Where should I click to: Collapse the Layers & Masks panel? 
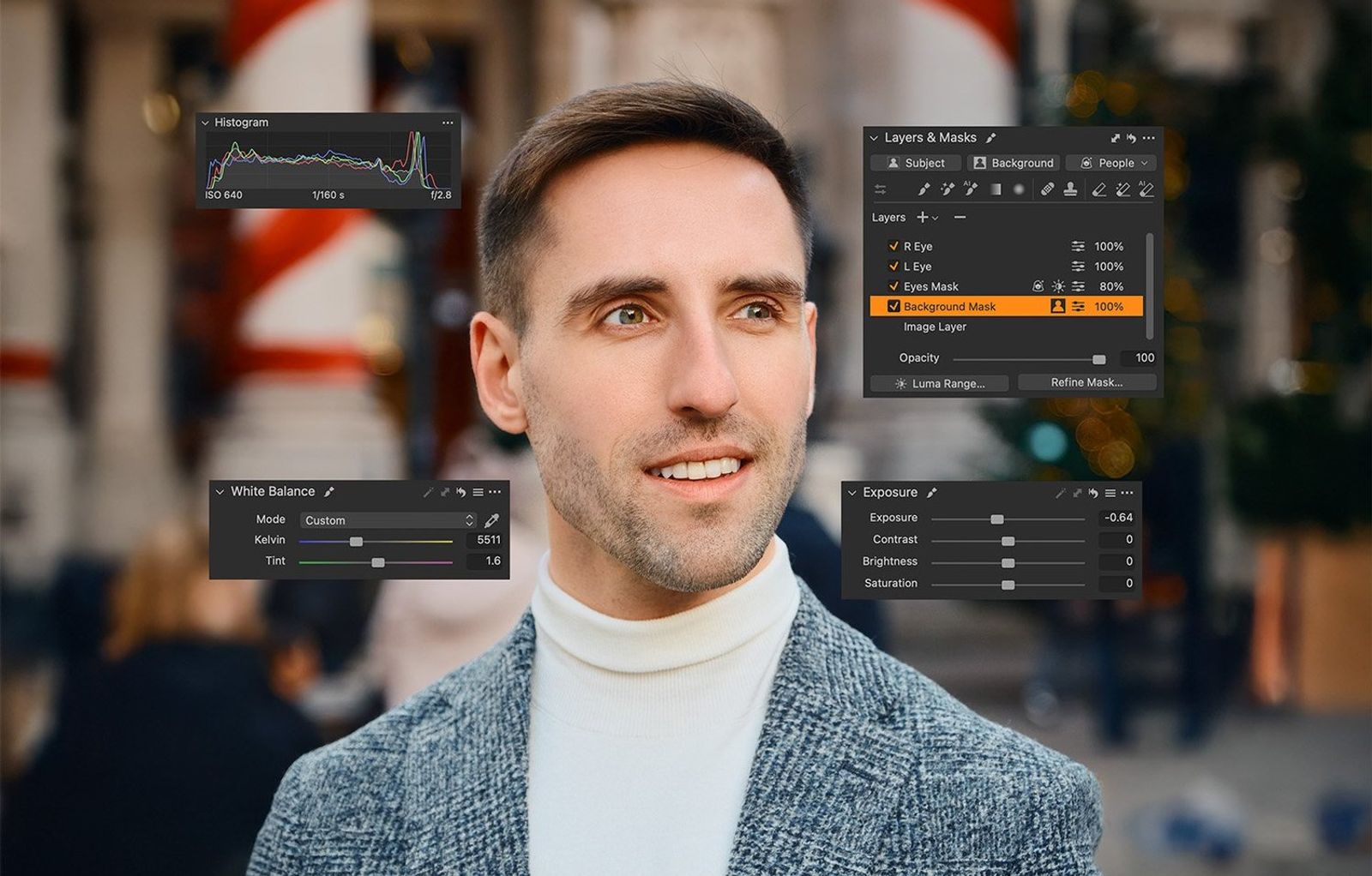coord(874,138)
